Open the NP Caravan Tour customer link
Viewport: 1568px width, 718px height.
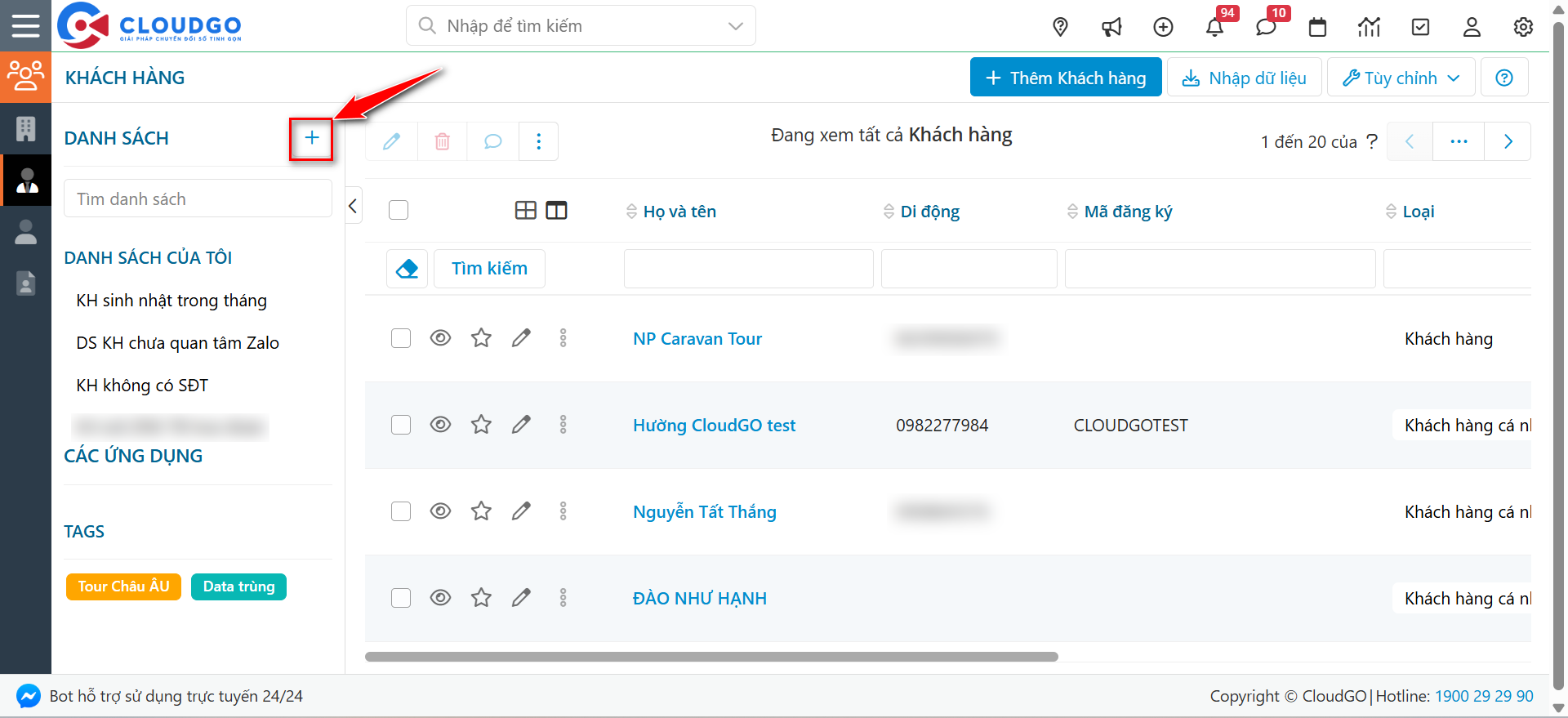click(x=697, y=339)
